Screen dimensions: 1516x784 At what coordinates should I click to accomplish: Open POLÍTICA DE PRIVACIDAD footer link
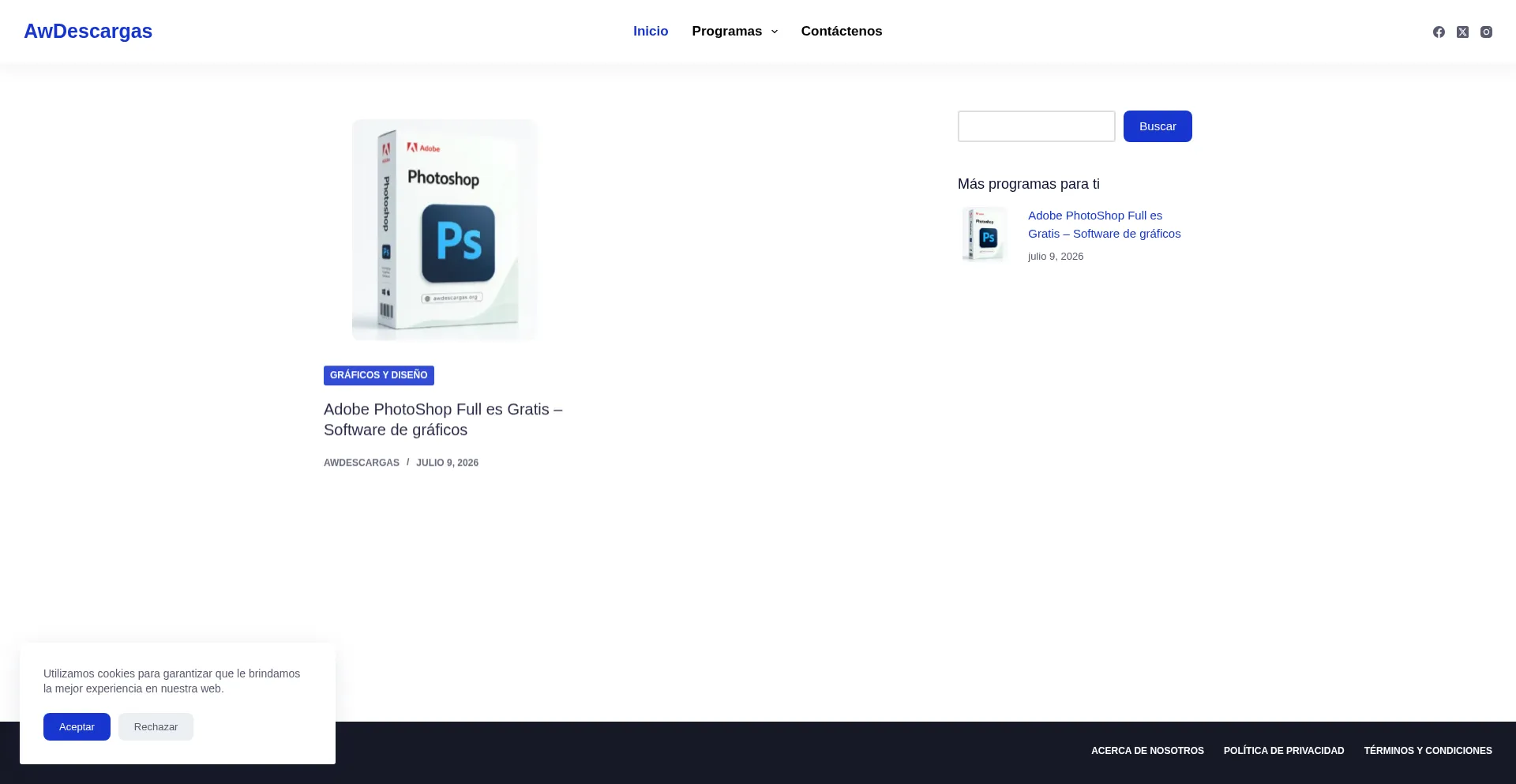click(1284, 751)
